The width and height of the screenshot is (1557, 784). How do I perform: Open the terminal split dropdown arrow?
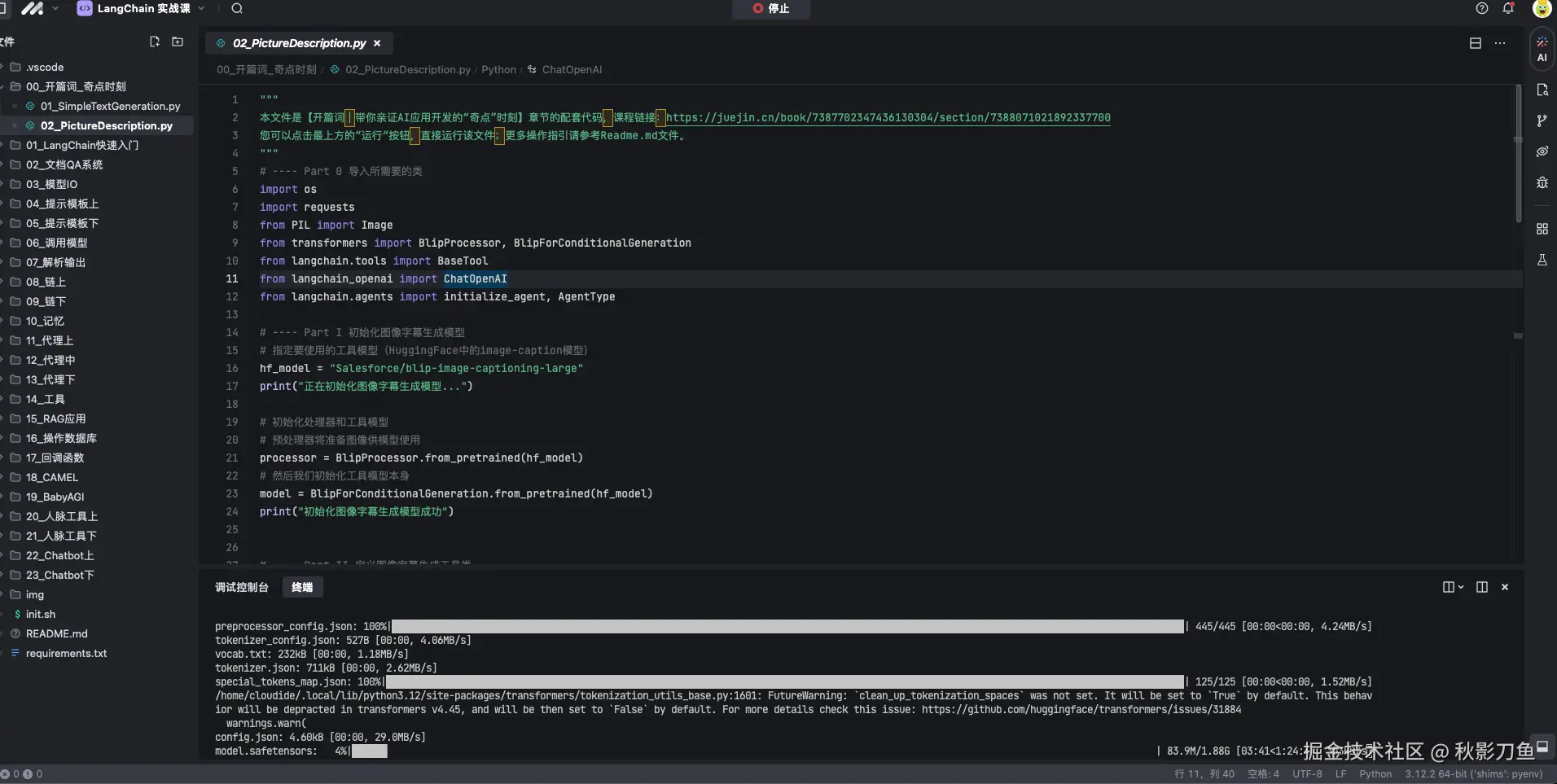click(x=1461, y=587)
